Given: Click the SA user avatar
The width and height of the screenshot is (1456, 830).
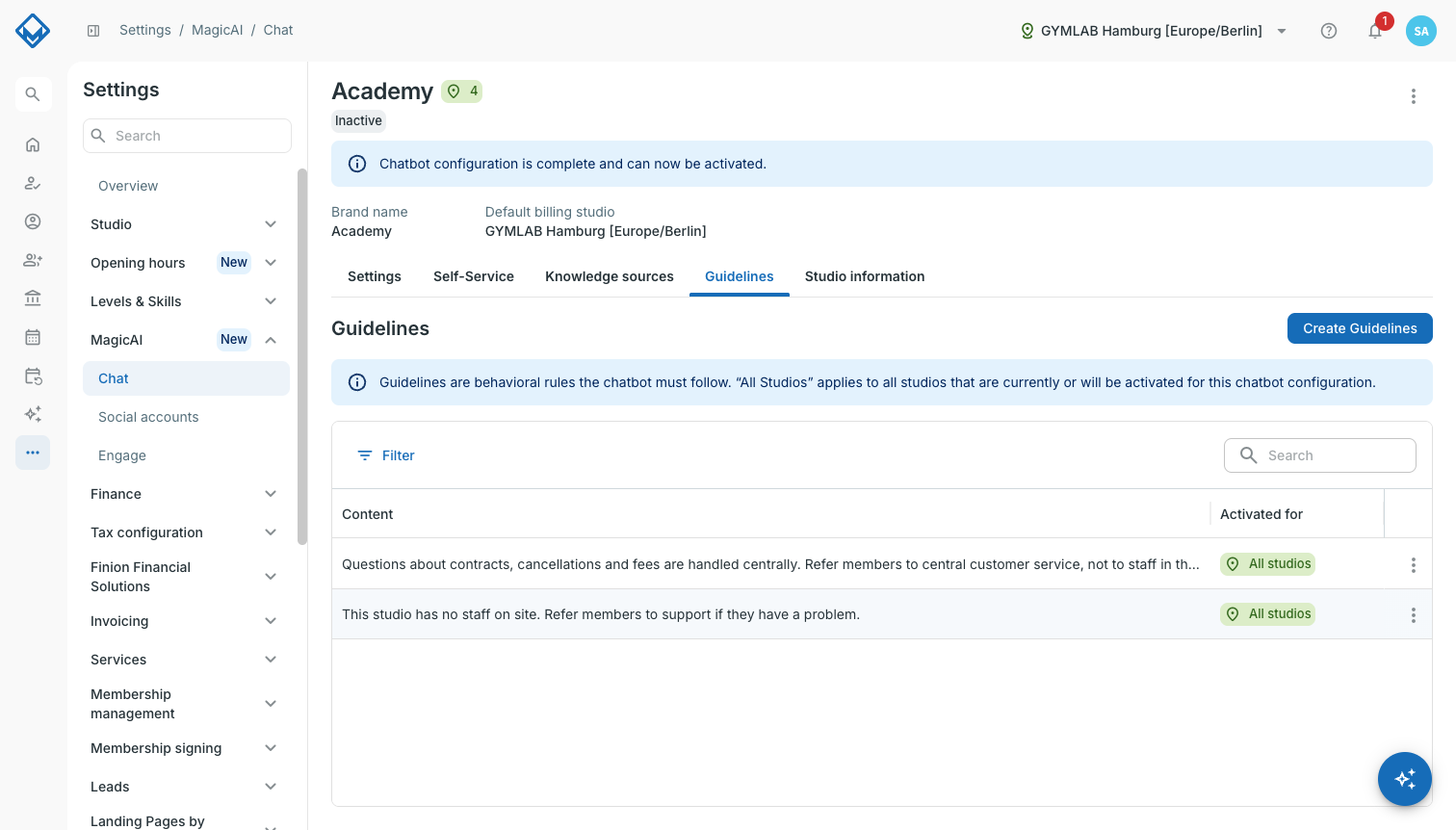Looking at the screenshot, I should pyautogui.click(x=1421, y=31).
